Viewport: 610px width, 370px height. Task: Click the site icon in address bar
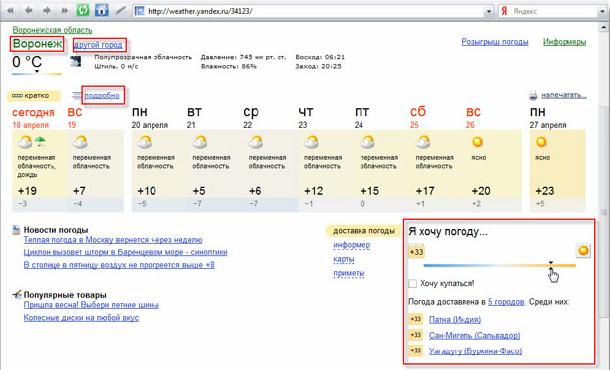tap(139, 11)
